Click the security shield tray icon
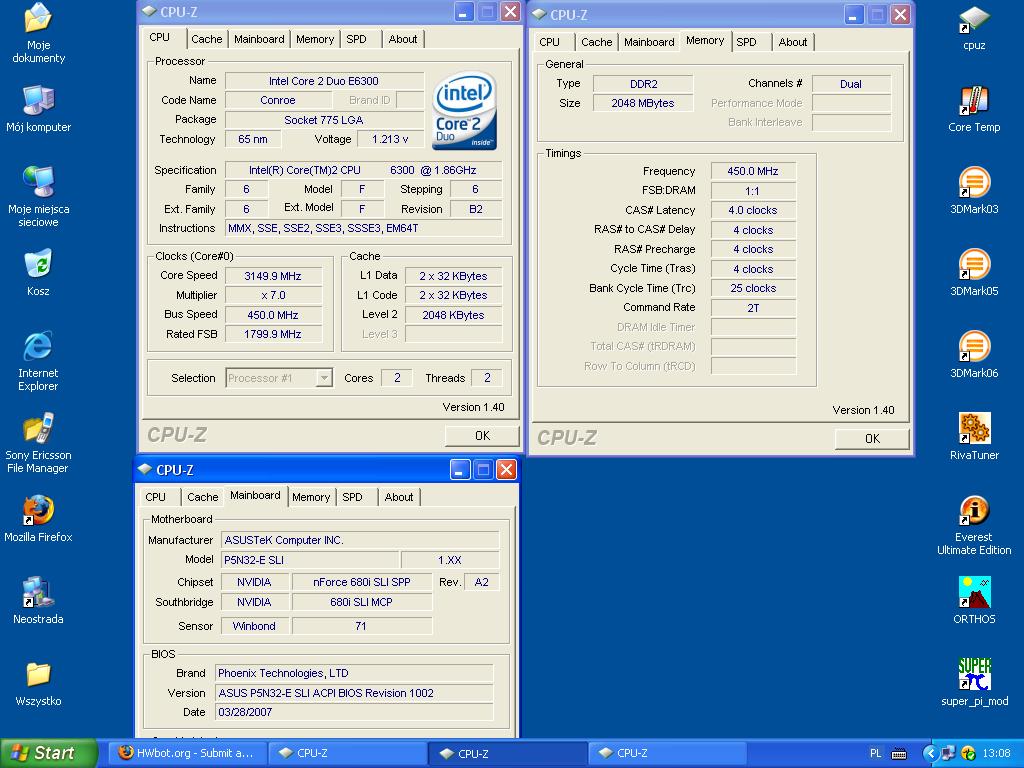This screenshot has width=1024, height=768. tap(968, 754)
